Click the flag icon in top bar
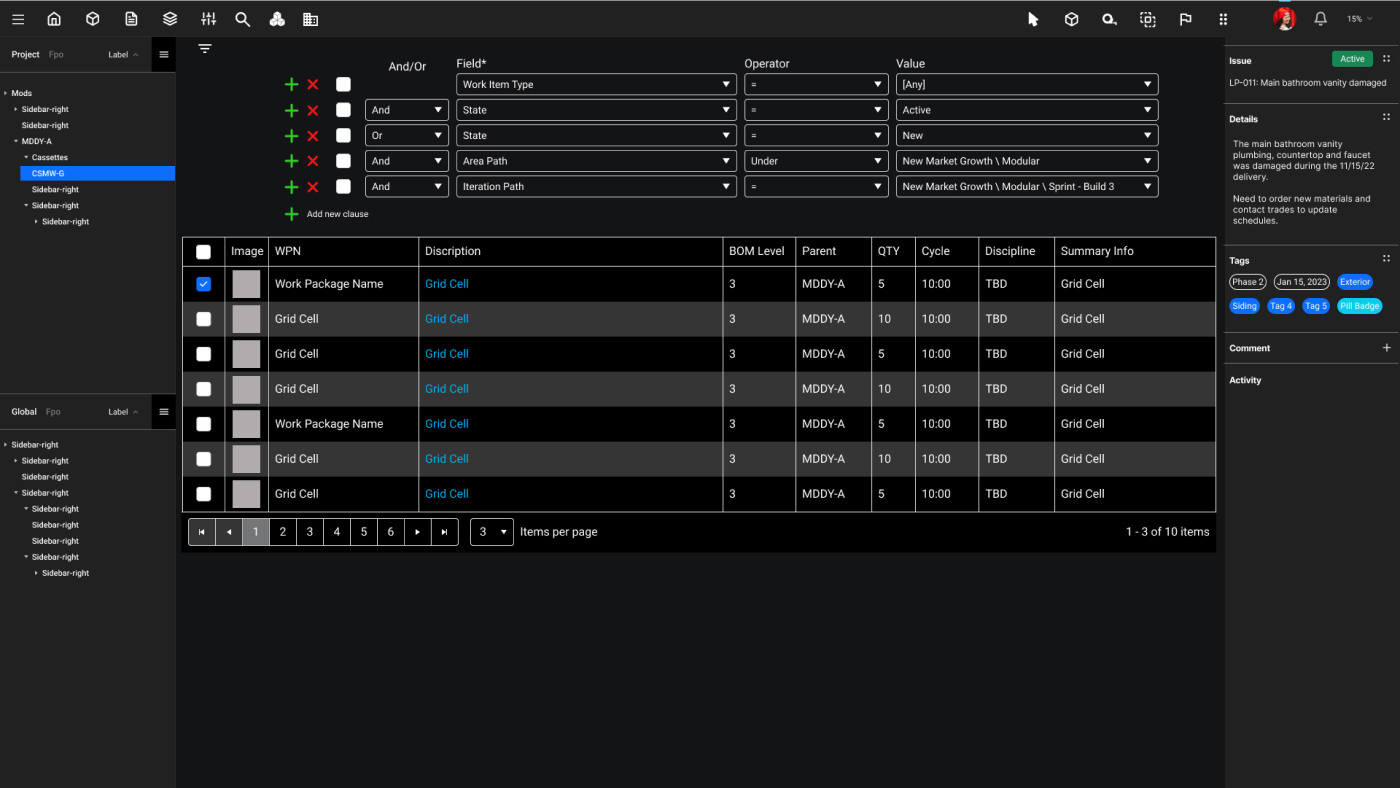Viewport: 1400px width, 788px height. point(1185,19)
